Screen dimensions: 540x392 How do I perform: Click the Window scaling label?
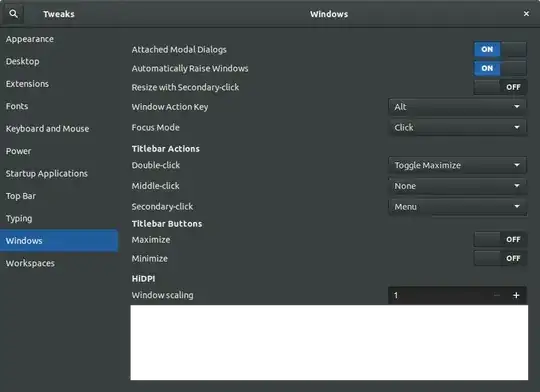tap(163, 295)
